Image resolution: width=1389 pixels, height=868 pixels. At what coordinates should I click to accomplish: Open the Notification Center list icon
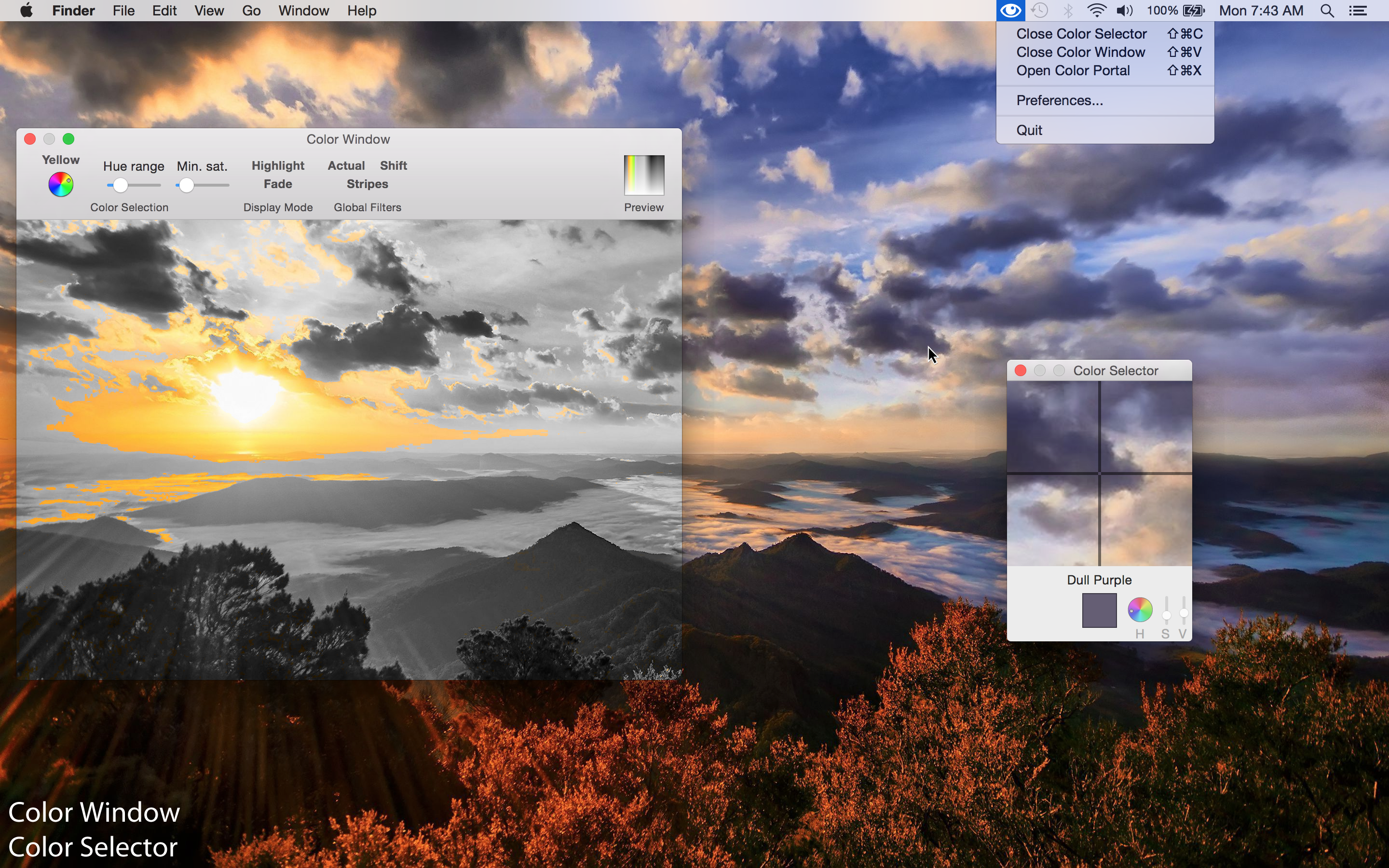pyautogui.click(x=1358, y=10)
